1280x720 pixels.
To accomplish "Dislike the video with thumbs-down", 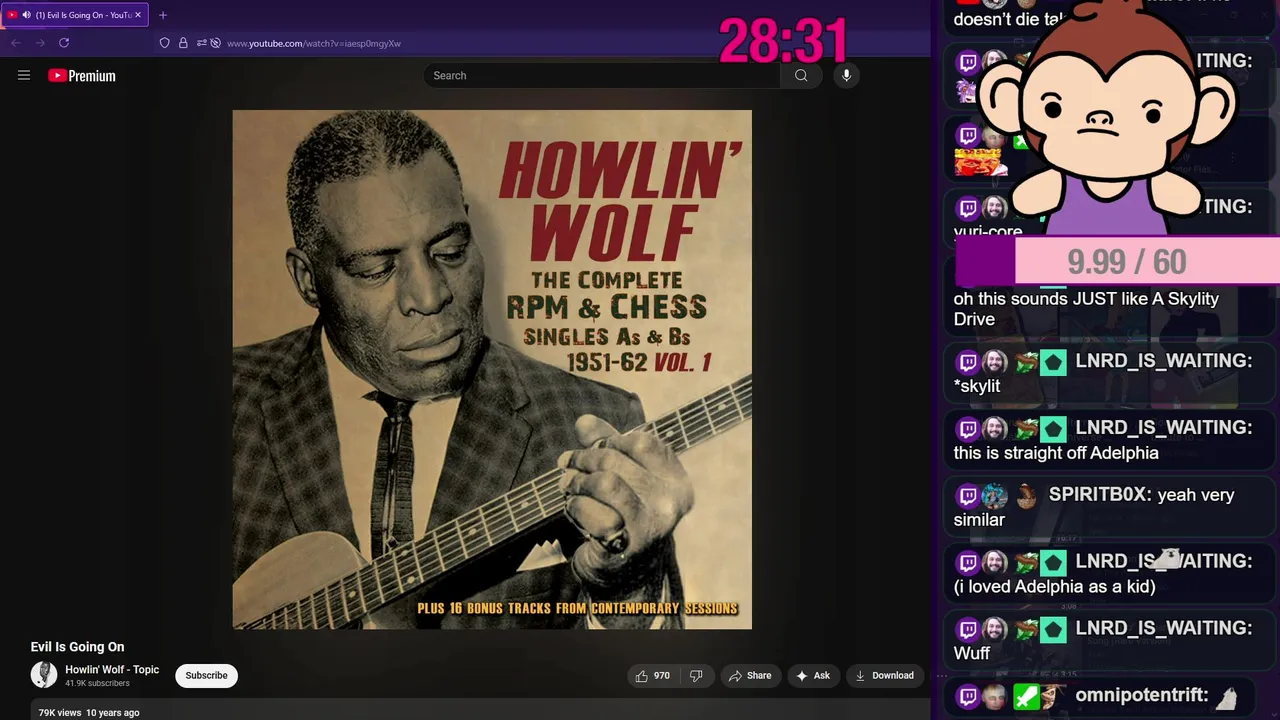I will tap(696, 676).
